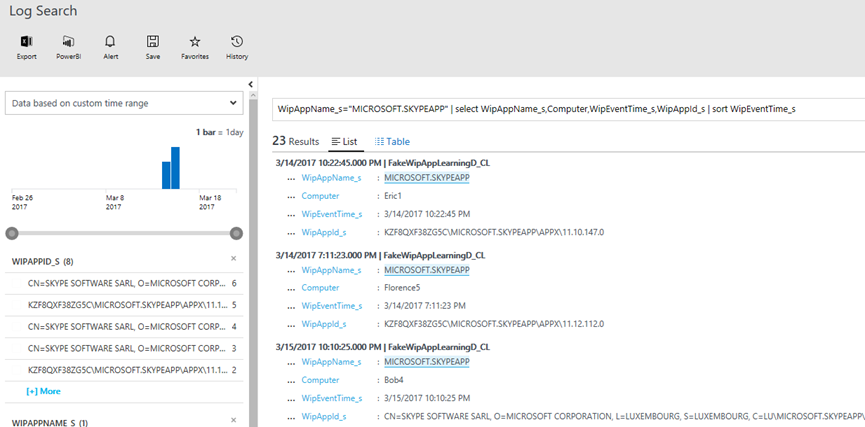Click the first MICROSOFT.SKYPEAPP value link
The width and height of the screenshot is (865, 427).
[x=426, y=178]
